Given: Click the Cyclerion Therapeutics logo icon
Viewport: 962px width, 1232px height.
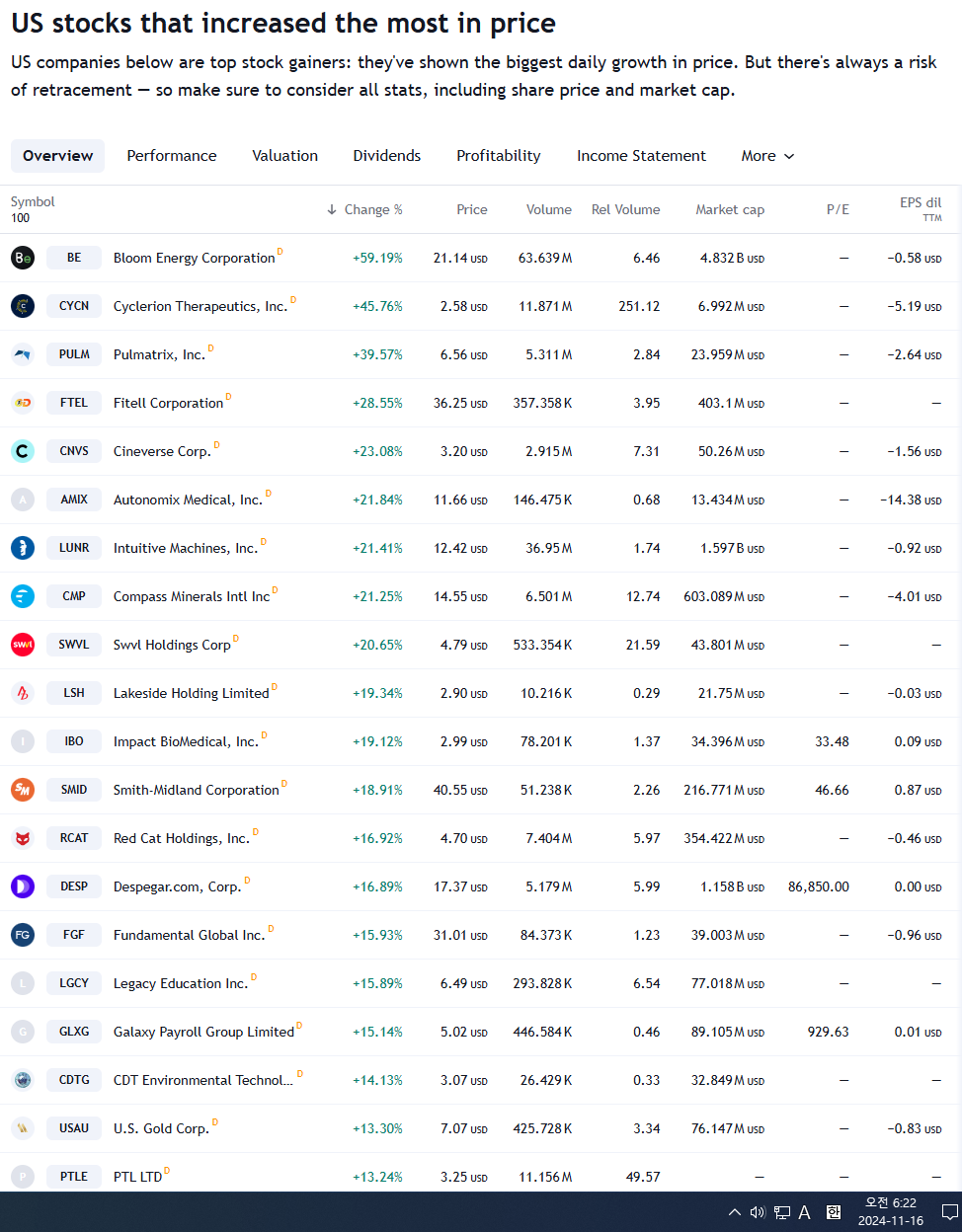Looking at the screenshot, I should point(23,306).
